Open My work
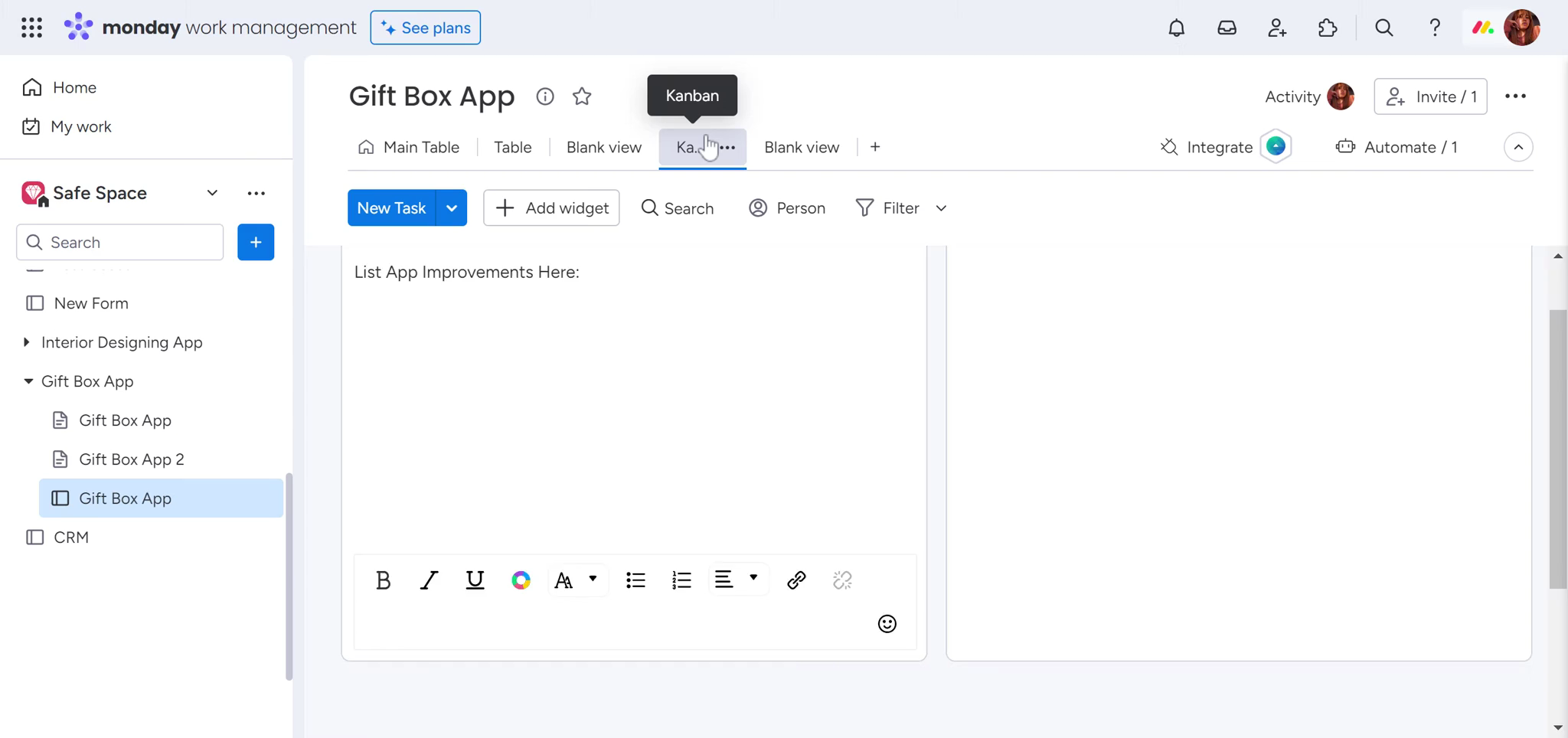 [x=67, y=126]
